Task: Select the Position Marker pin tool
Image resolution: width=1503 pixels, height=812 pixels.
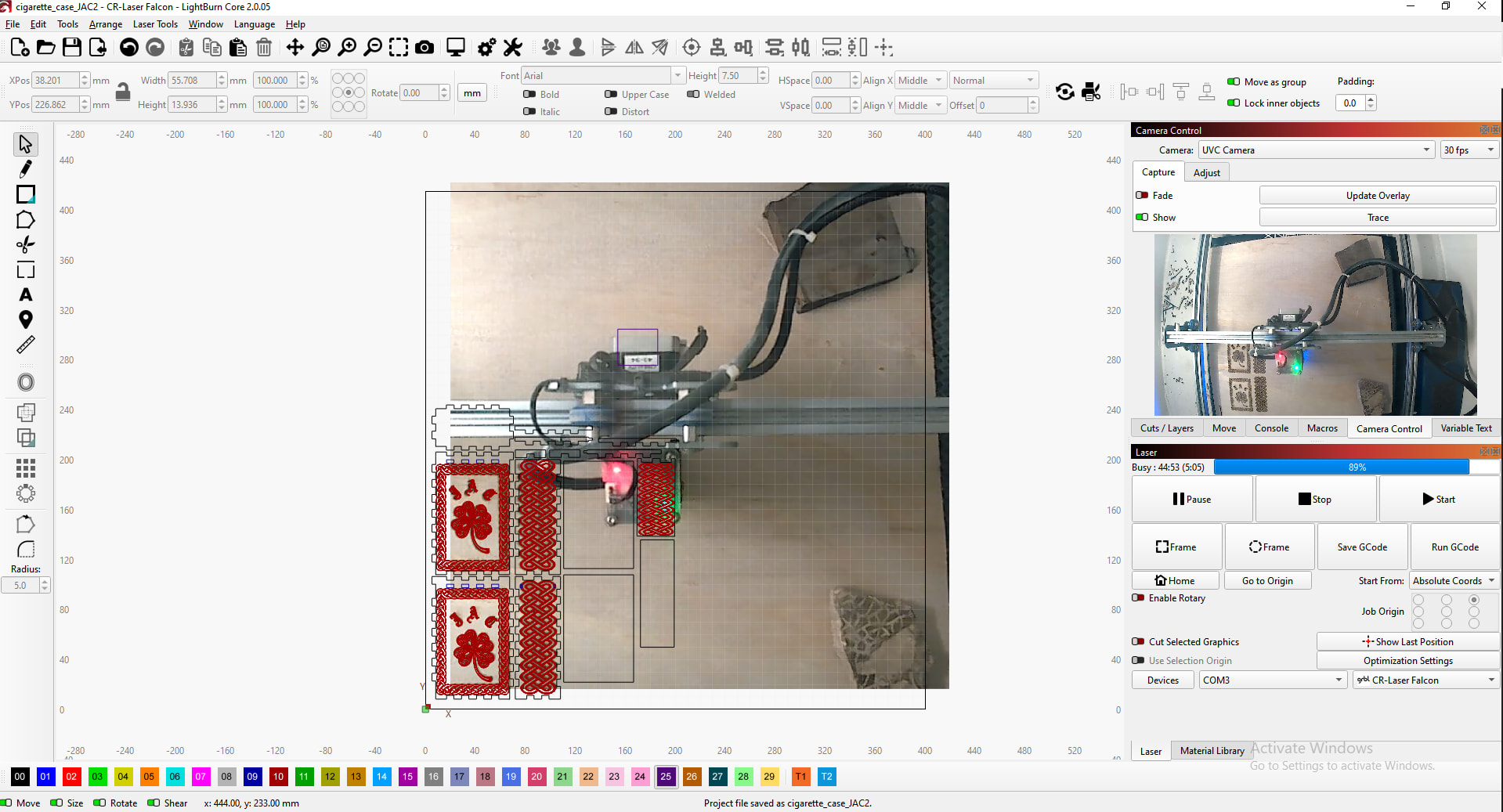Action: [26, 319]
